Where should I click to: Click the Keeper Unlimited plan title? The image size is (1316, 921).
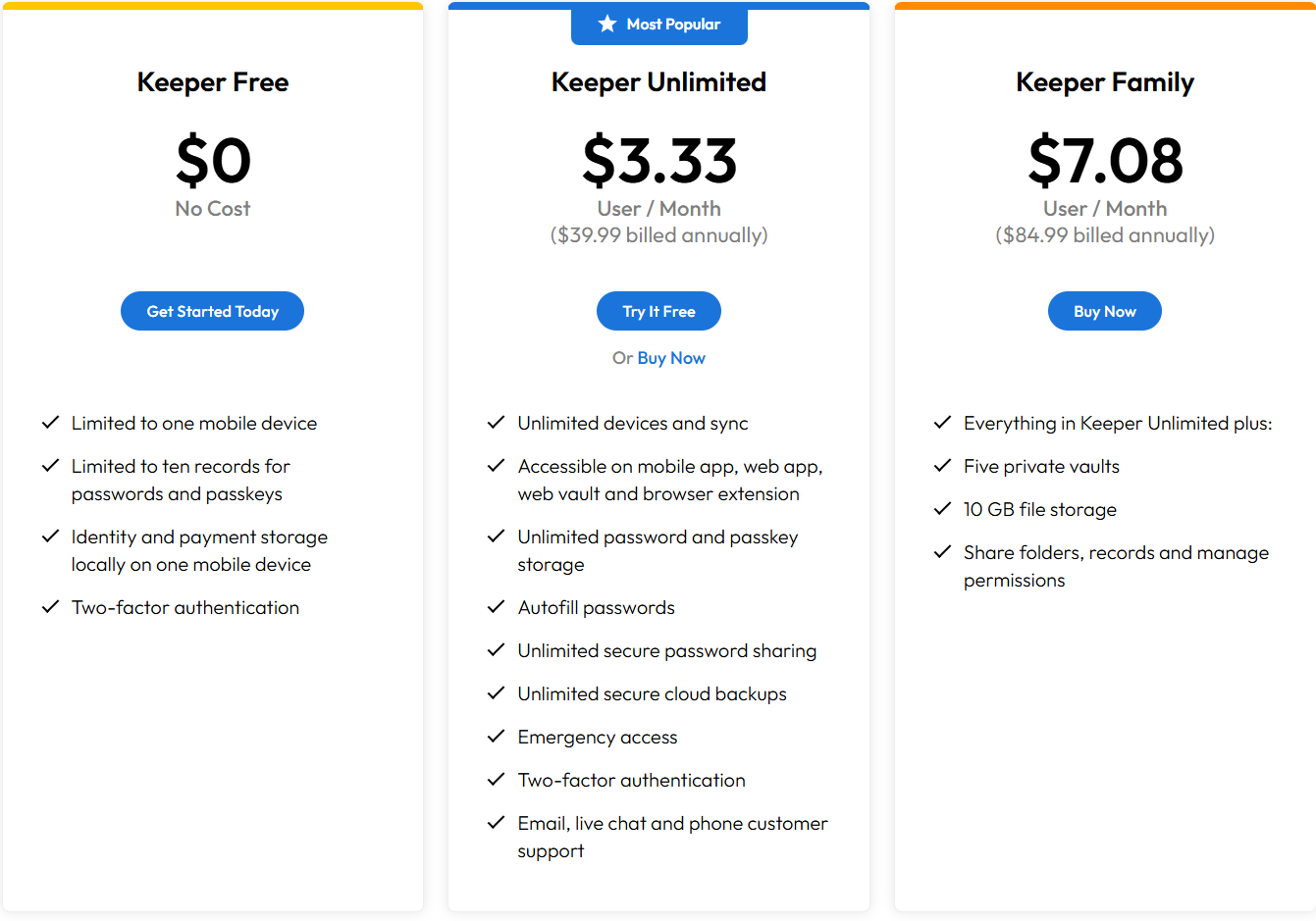[x=658, y=82]
